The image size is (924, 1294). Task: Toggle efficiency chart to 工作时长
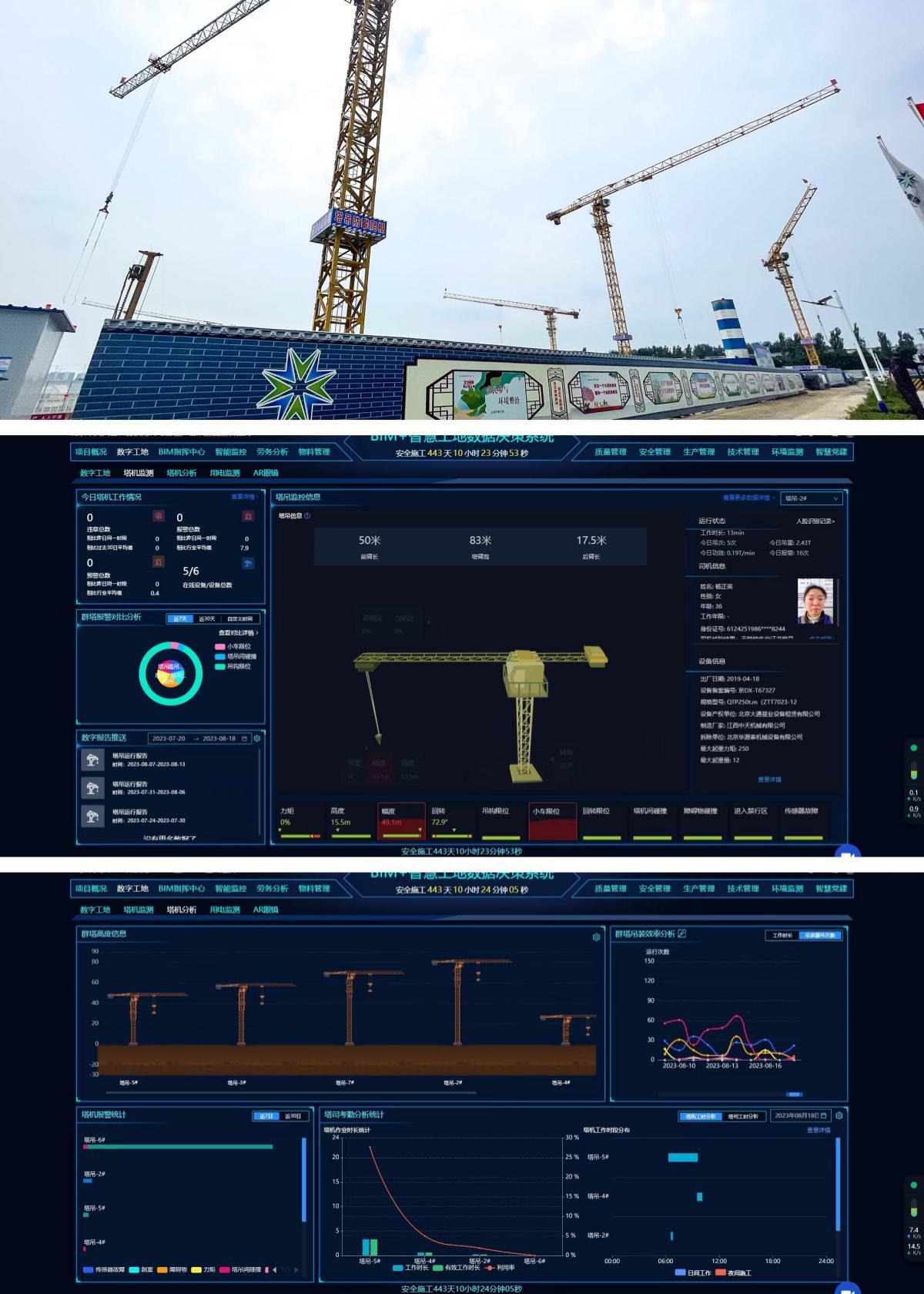[782, 935]
